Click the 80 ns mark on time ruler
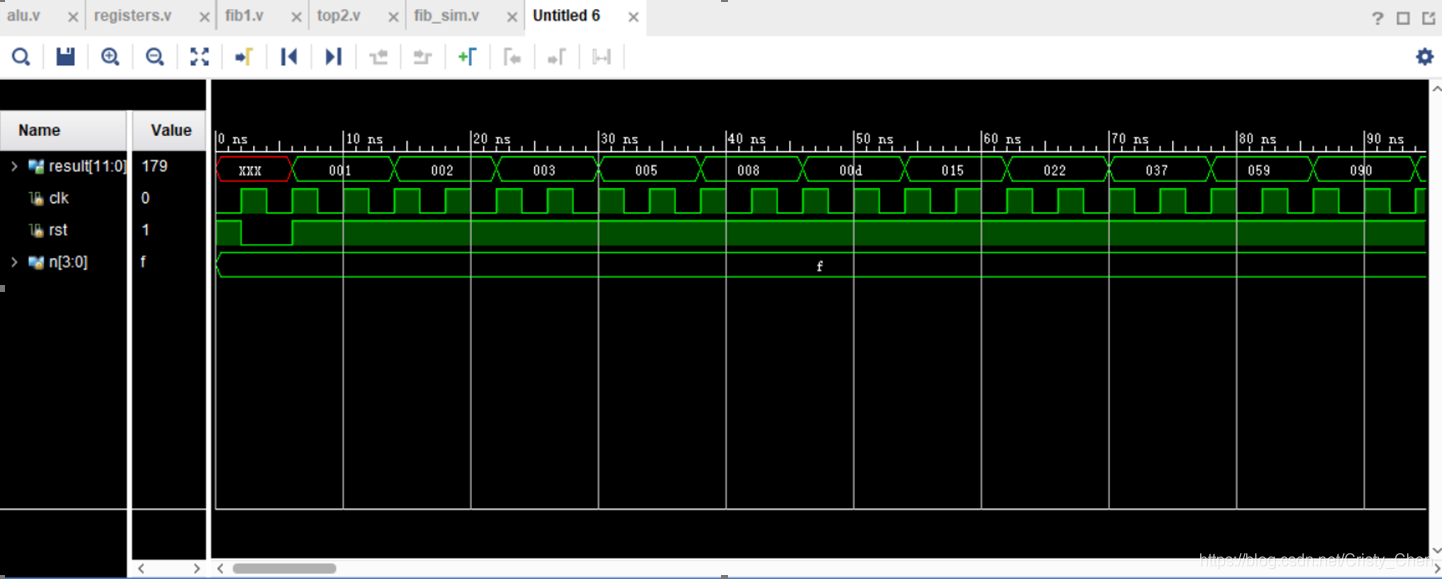Image resolution: width=1442 pixels, height=579 pixels. (1258, 140)
